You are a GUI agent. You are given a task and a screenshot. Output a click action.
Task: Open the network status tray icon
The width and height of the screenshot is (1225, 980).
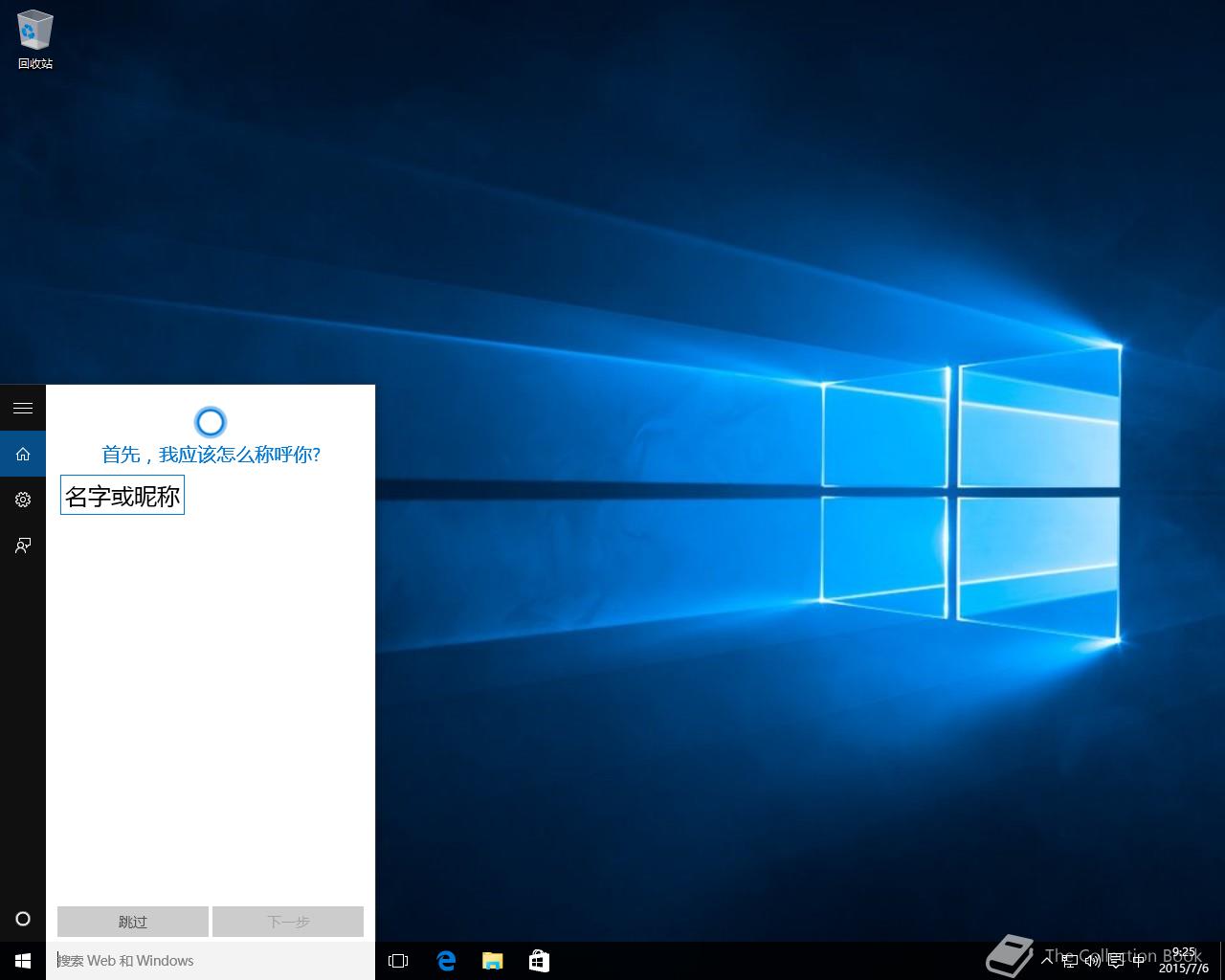click(x=1070, y=961)
